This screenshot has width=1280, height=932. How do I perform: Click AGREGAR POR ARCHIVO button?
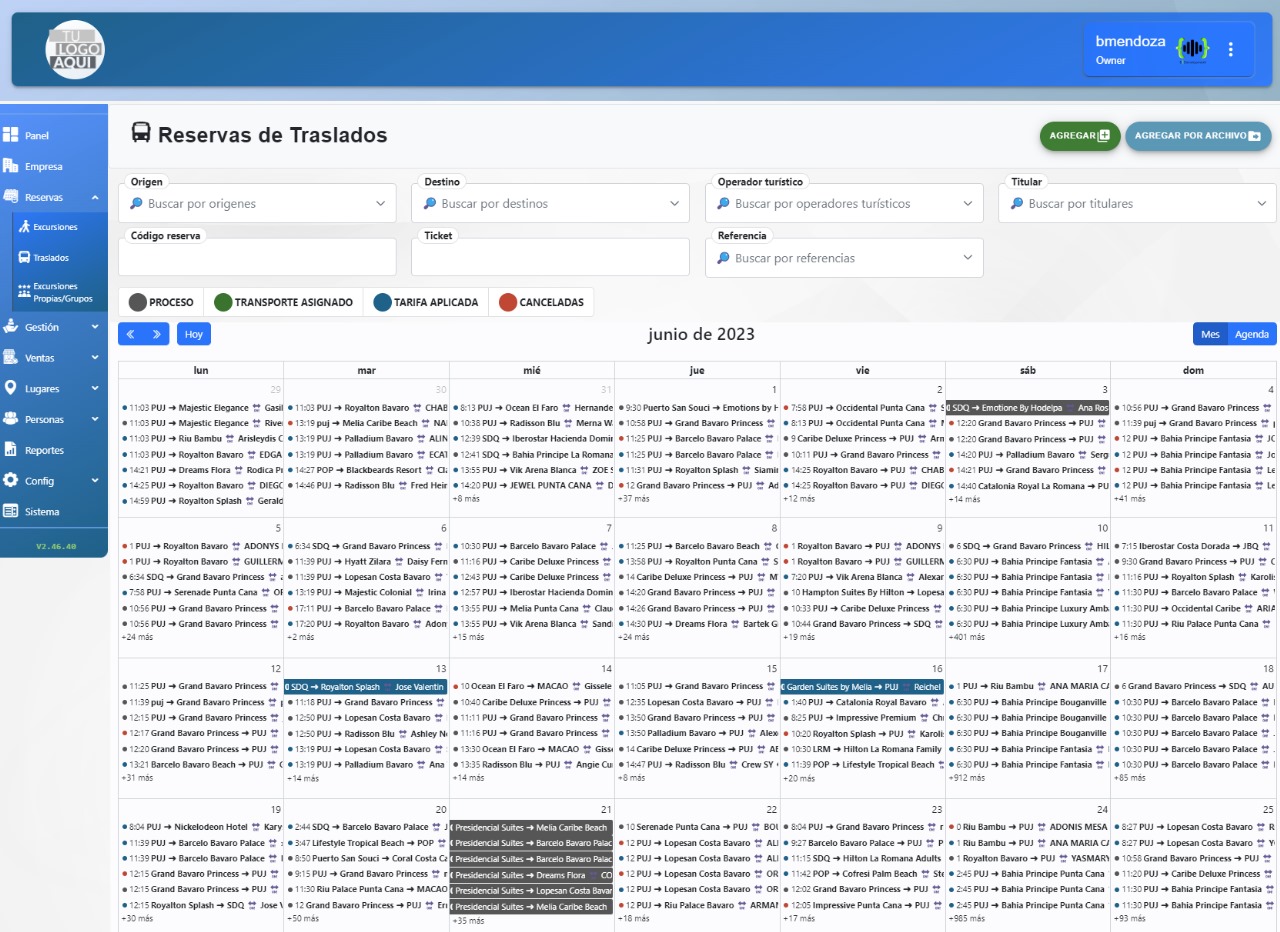1197,136
